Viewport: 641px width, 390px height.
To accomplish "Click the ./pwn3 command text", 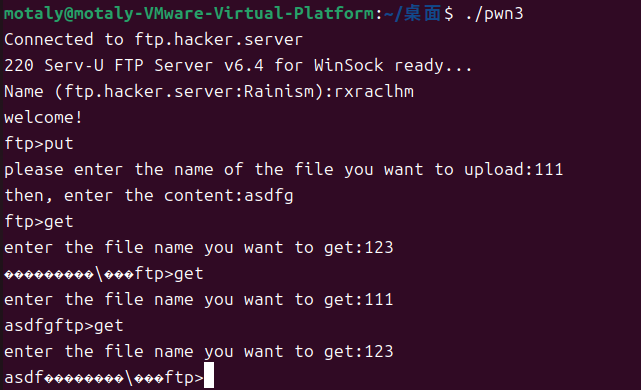I will [494, 13].
